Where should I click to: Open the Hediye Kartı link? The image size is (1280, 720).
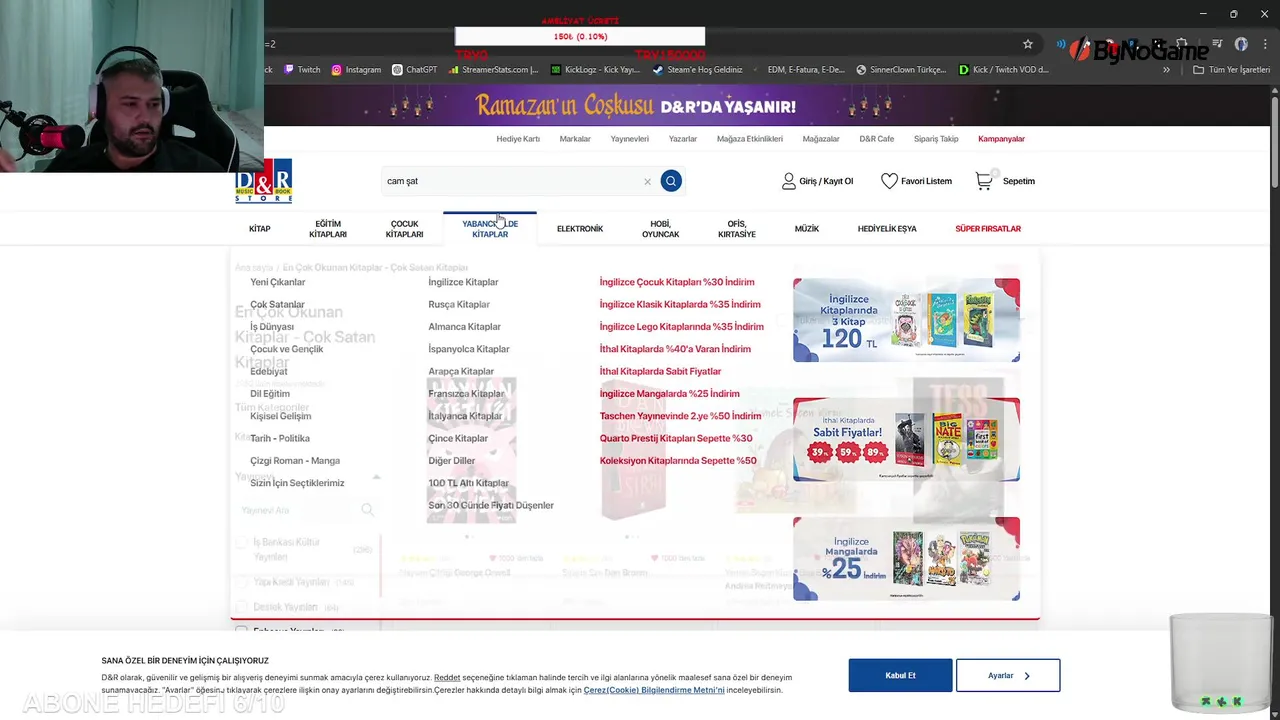(x=518, y=139)
